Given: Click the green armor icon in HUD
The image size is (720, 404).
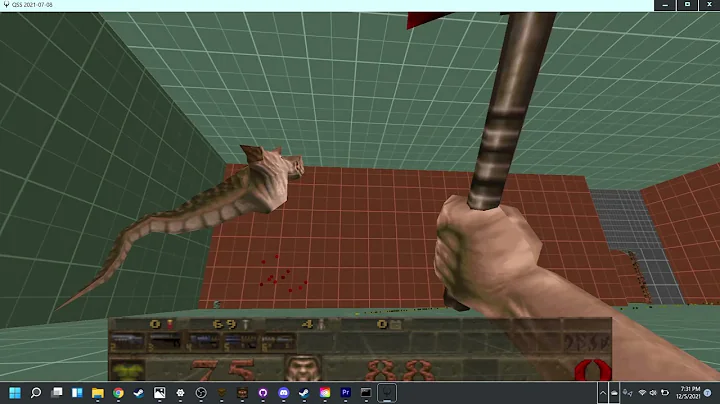Looking at the screenshot, I should click(127, 370).
